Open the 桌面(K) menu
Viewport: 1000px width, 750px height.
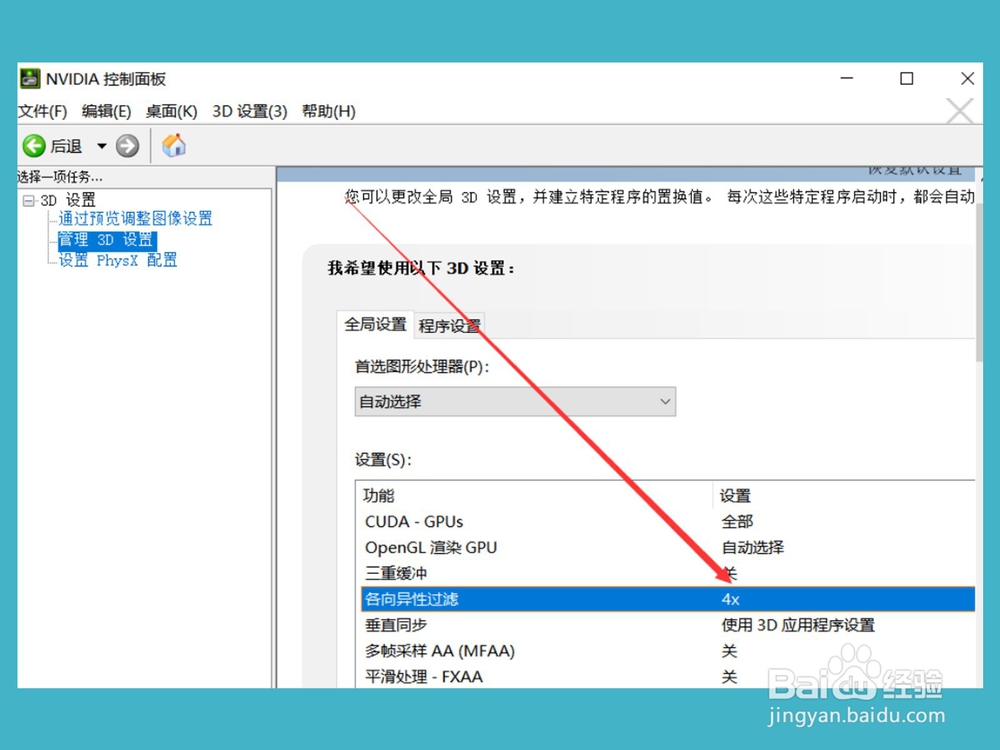coord(172,112)
